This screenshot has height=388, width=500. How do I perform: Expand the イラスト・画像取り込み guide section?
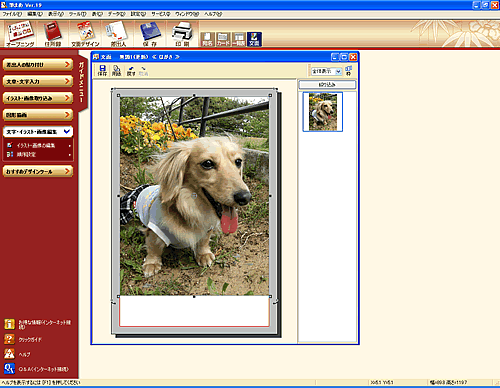click(38, 98)
